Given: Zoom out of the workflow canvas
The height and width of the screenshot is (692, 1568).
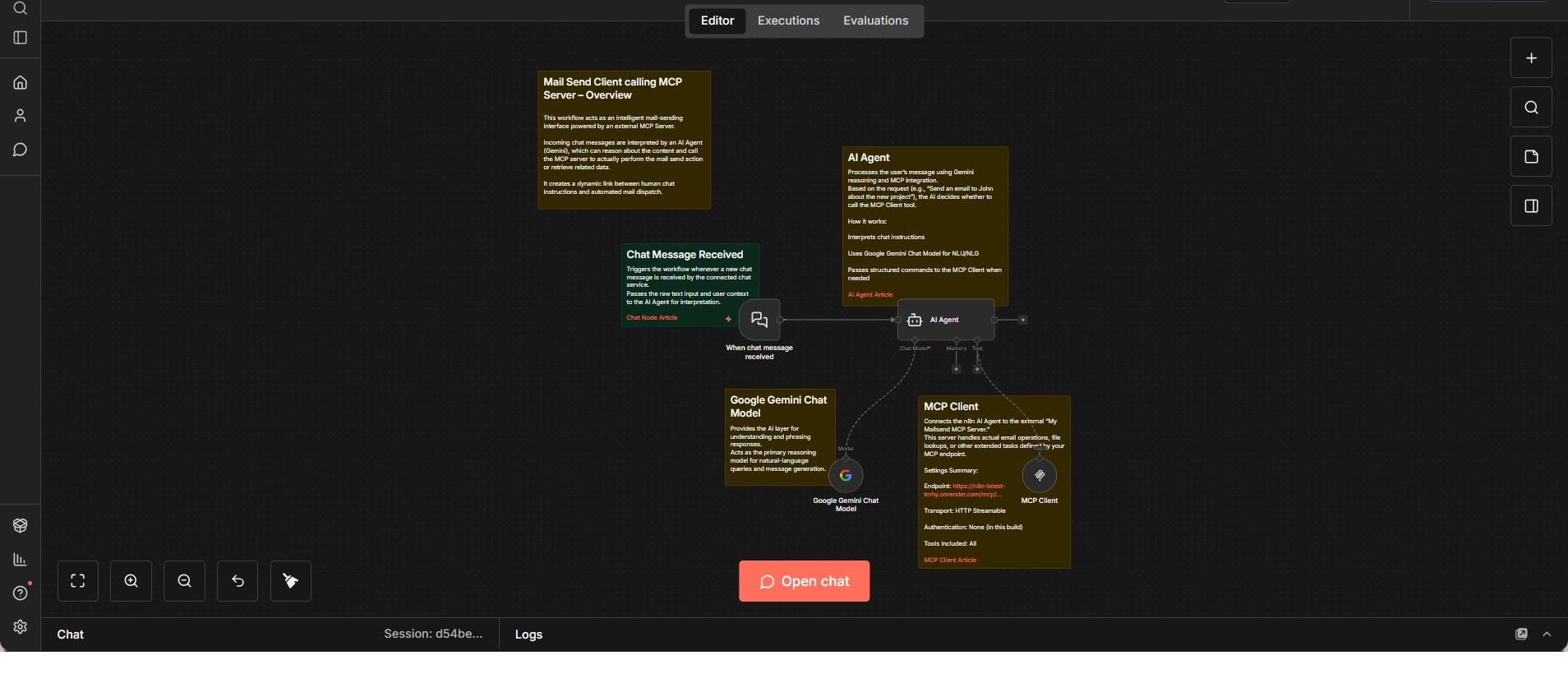Looking at the screenshot, I should click(185, 581).
